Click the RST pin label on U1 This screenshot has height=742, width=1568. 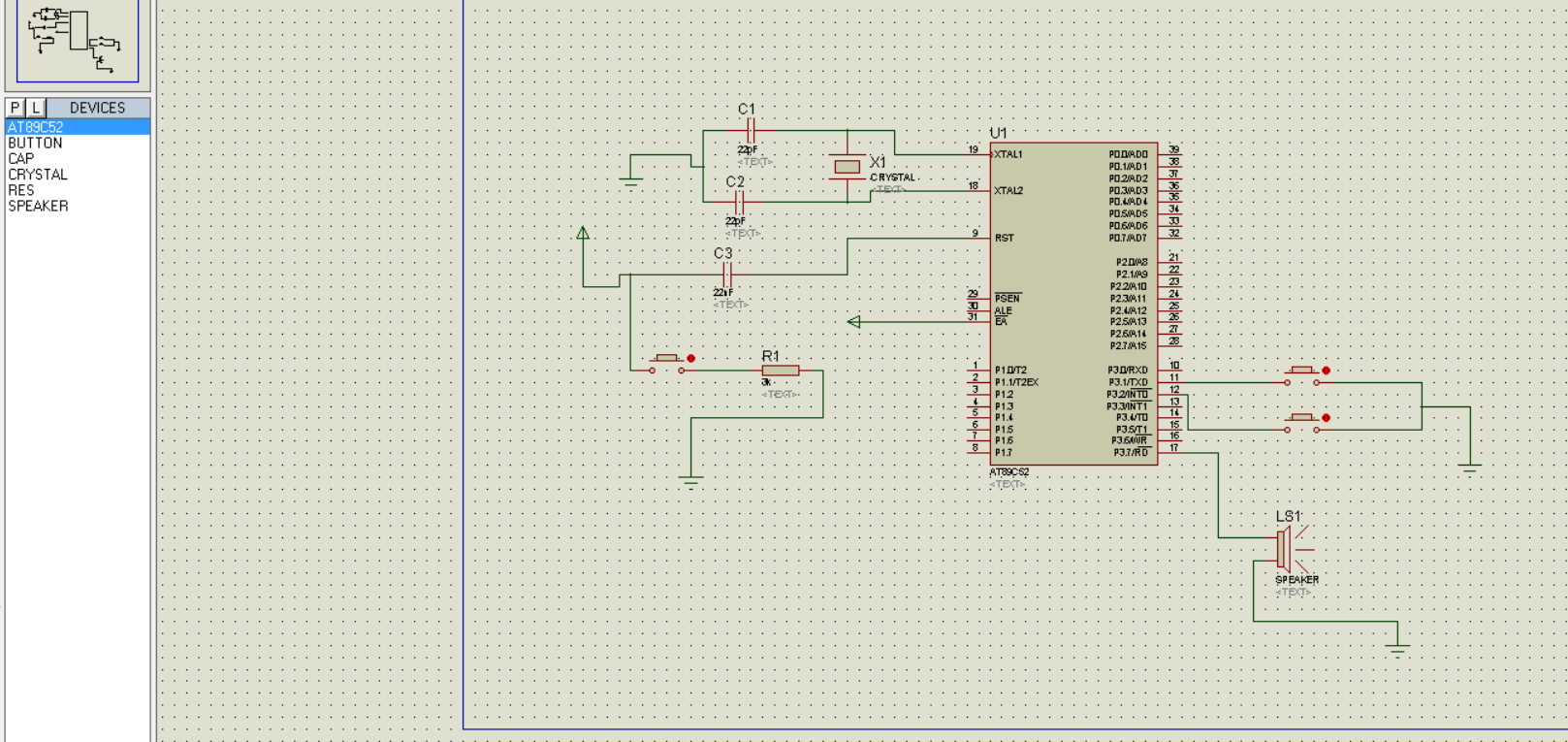click(1005, 238)
